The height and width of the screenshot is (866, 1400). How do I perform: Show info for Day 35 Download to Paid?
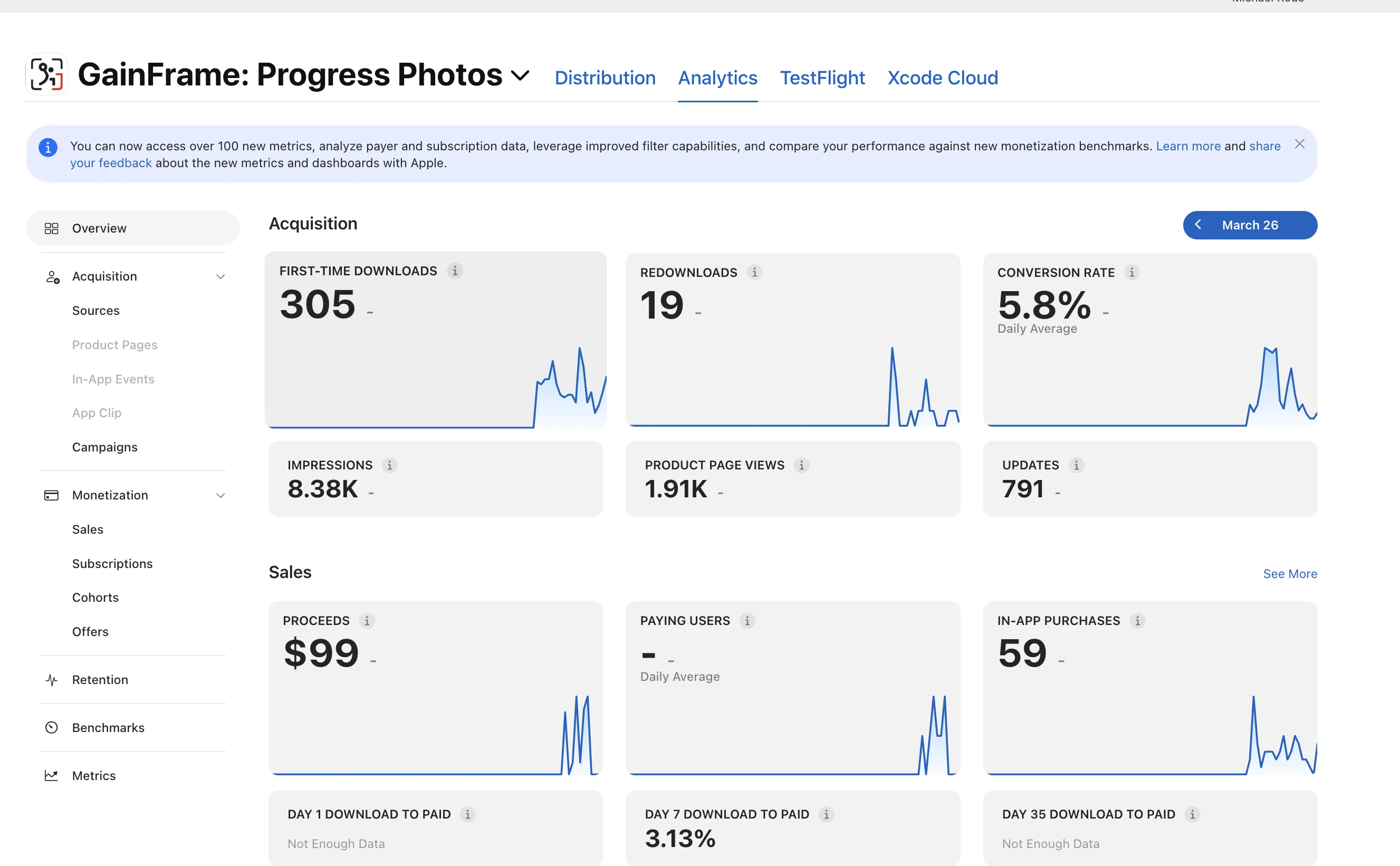click(1192, 814)
